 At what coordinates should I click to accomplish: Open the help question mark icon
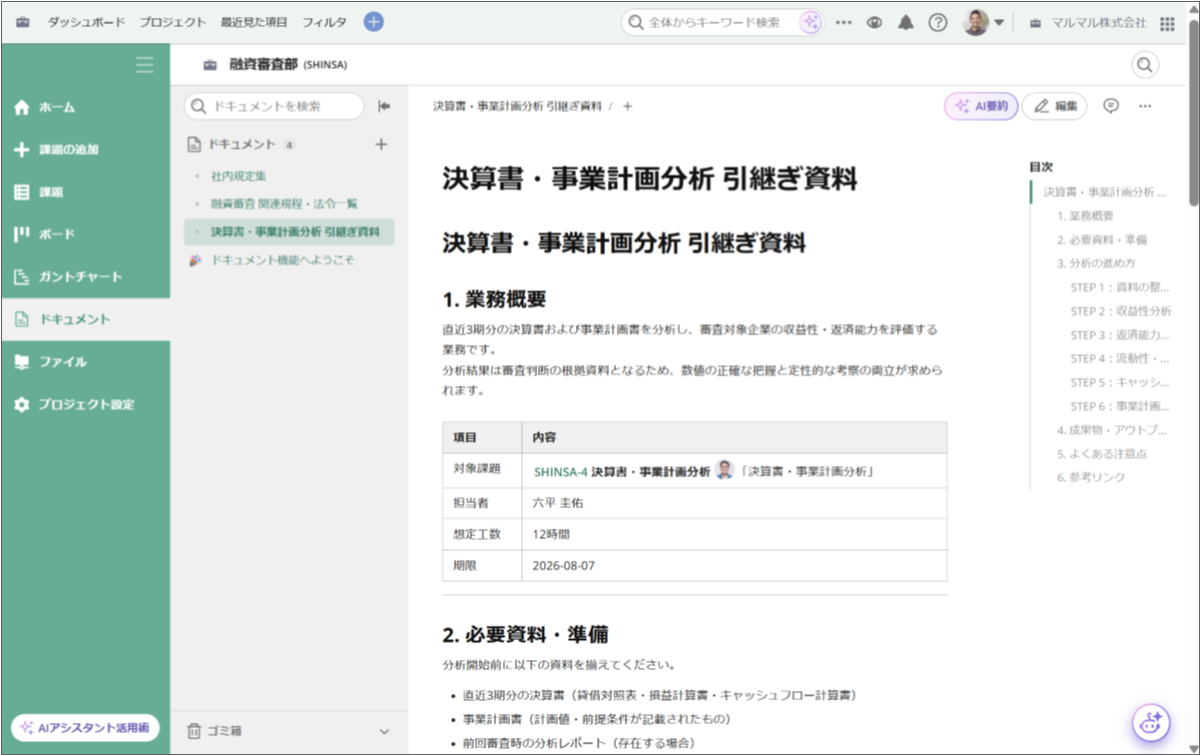pos(937,22)
